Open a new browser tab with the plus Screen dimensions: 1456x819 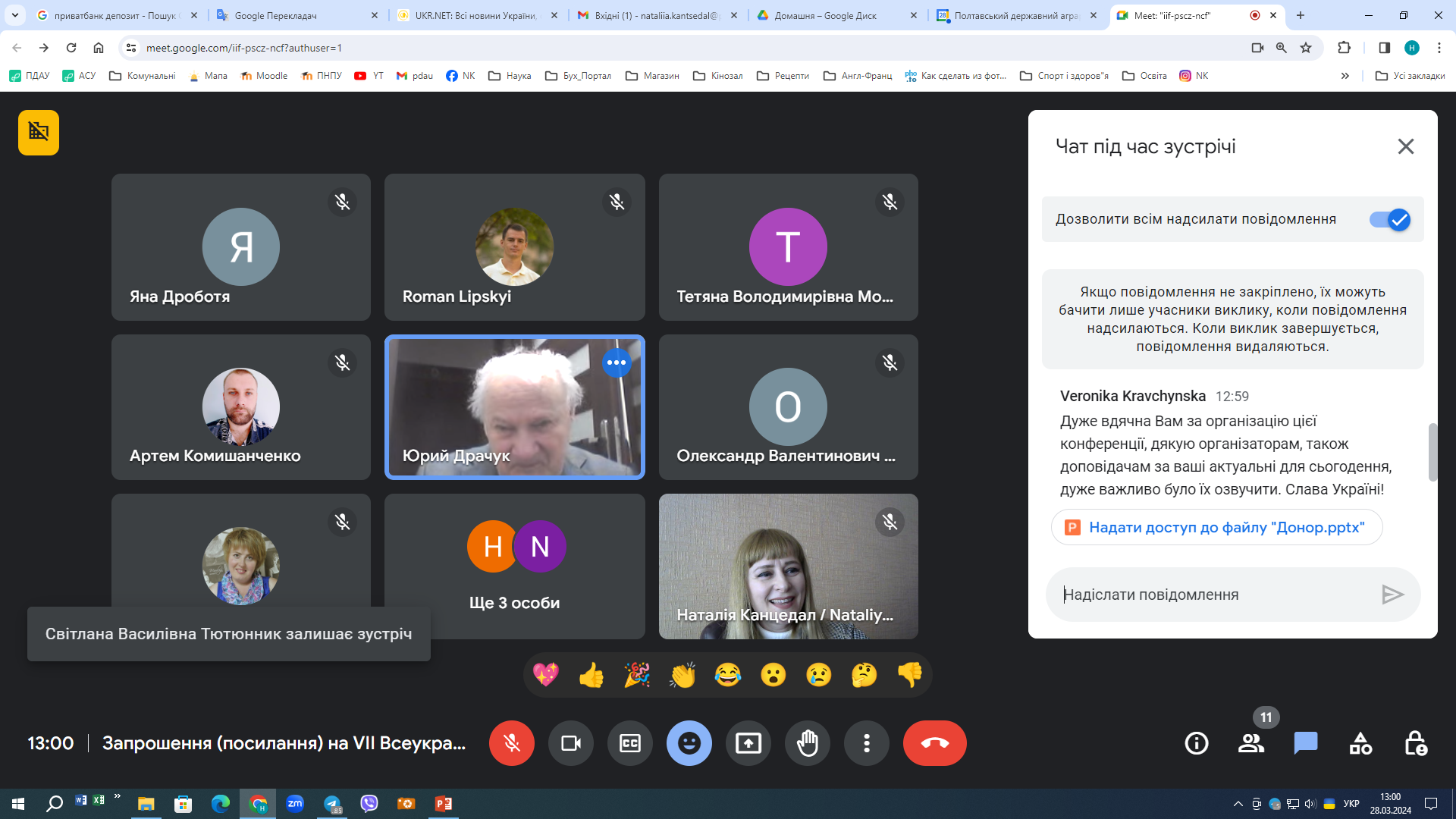[x=1301, y=15]
